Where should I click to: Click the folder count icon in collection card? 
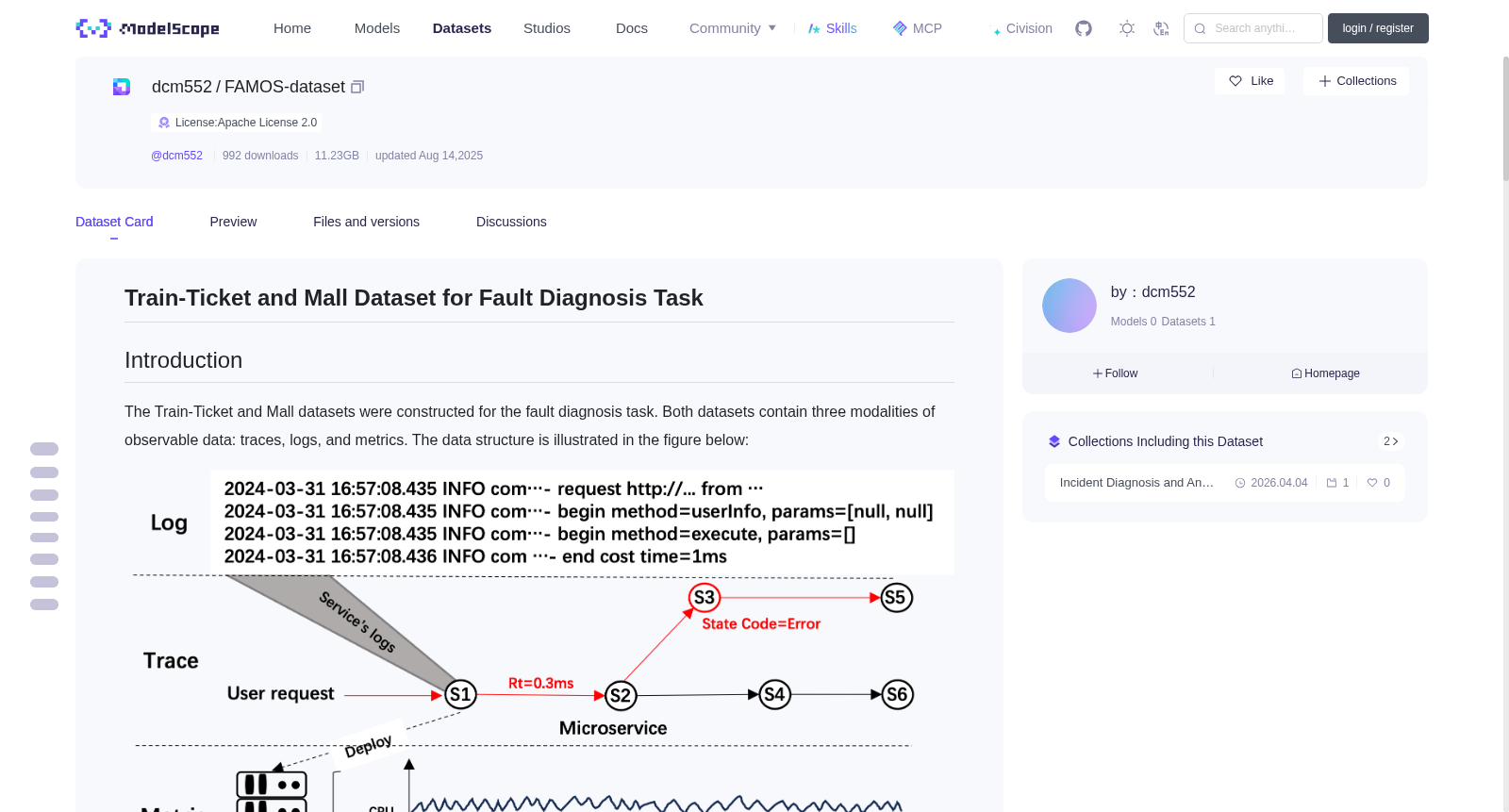click(1332, 483)
